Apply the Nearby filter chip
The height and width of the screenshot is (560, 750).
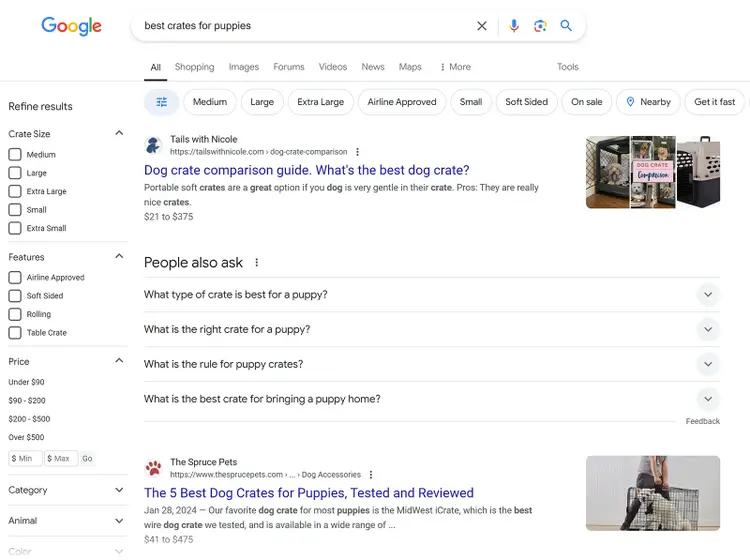(x=648, y=102)
